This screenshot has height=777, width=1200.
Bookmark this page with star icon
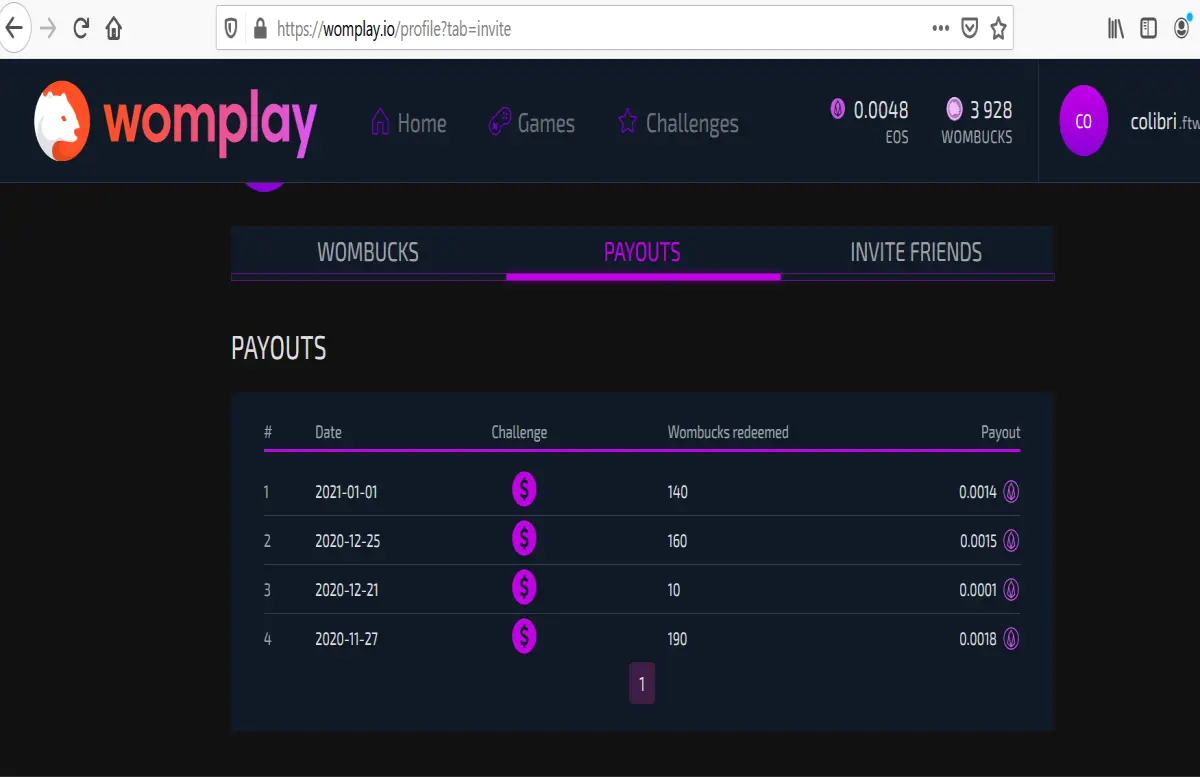coord(998,29)
